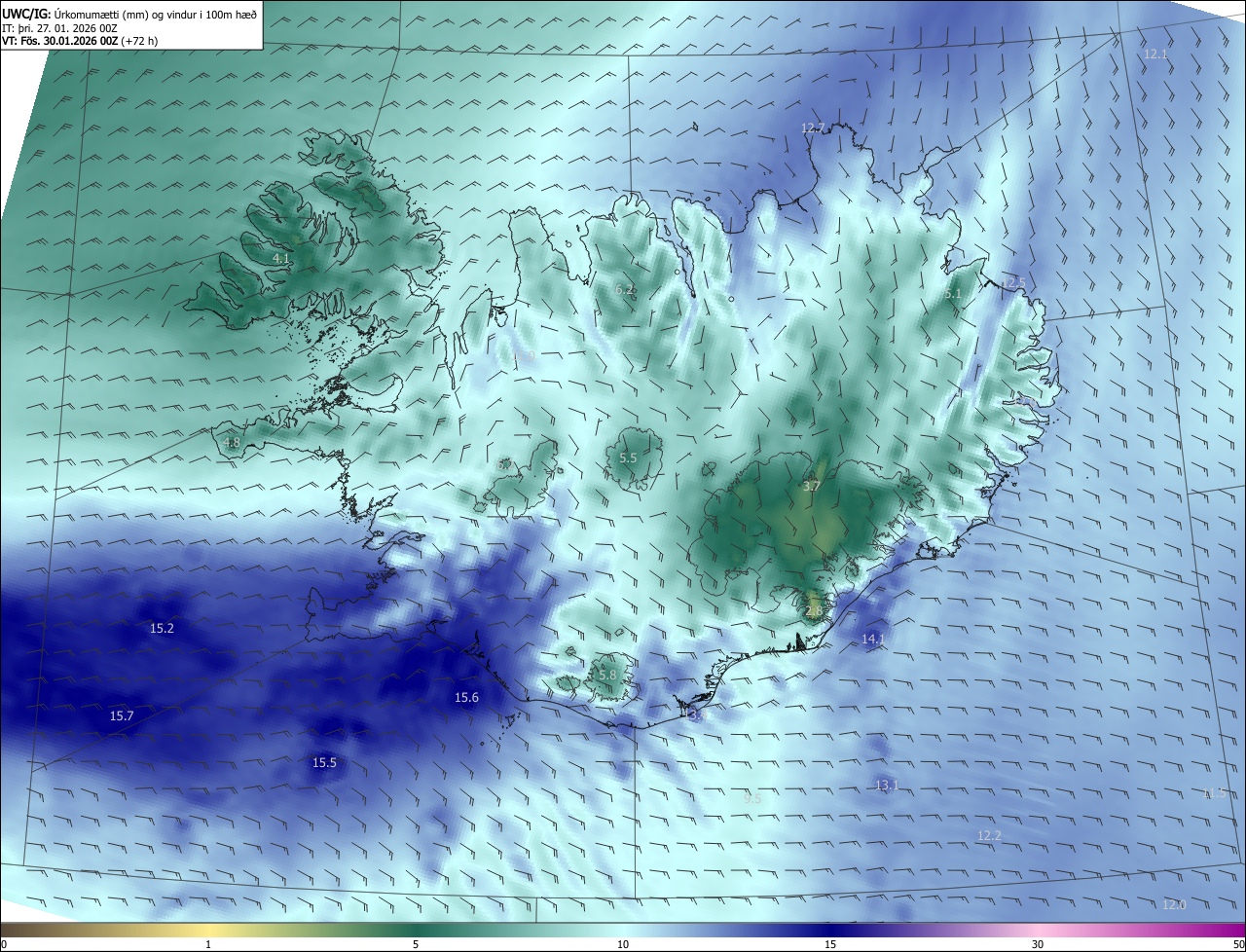
Task: Click the 12.0 value label on the map
Action: tap(1174, 904)
